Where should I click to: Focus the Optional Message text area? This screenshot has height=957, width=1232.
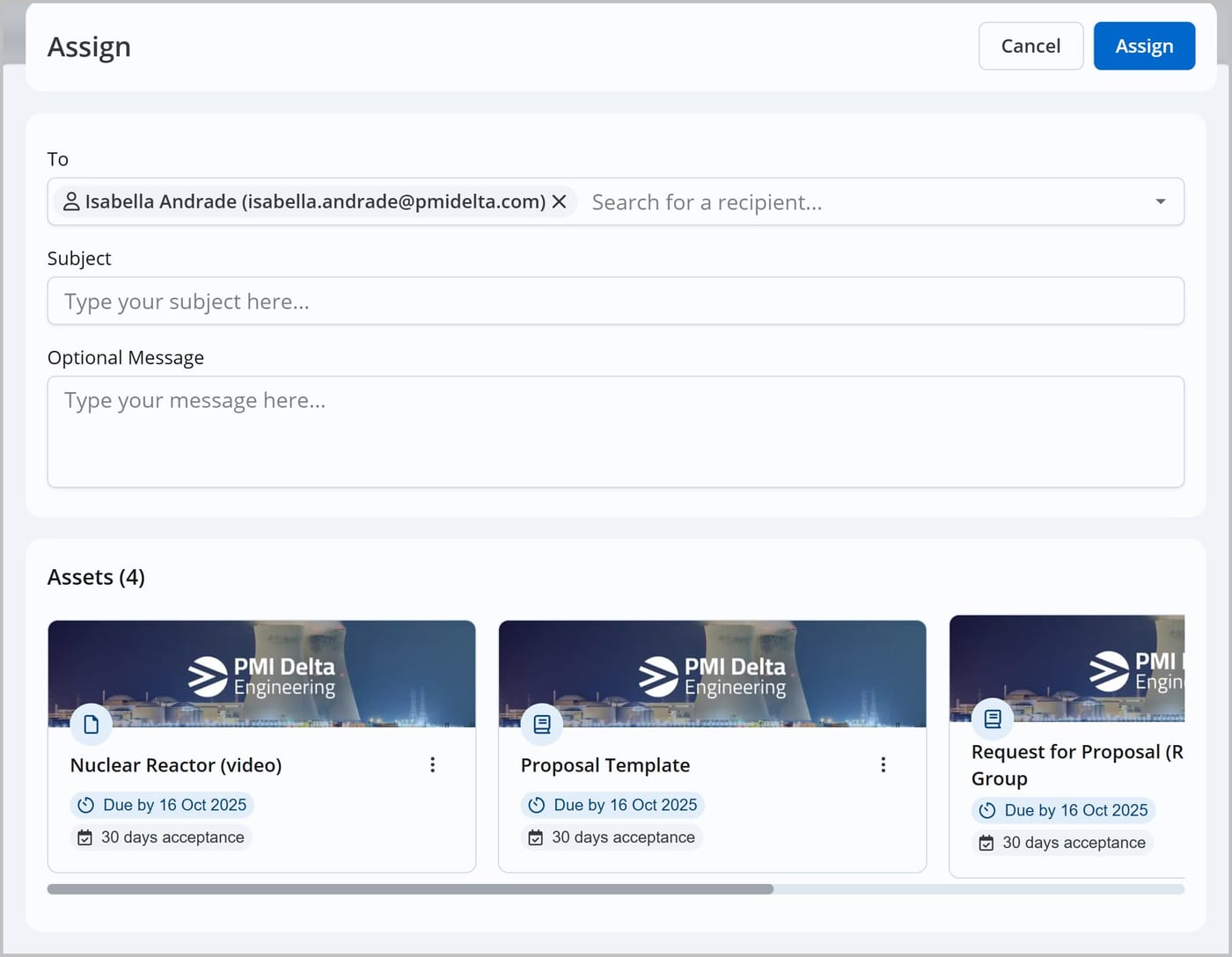pyautogui.click(x=615, y=432)
